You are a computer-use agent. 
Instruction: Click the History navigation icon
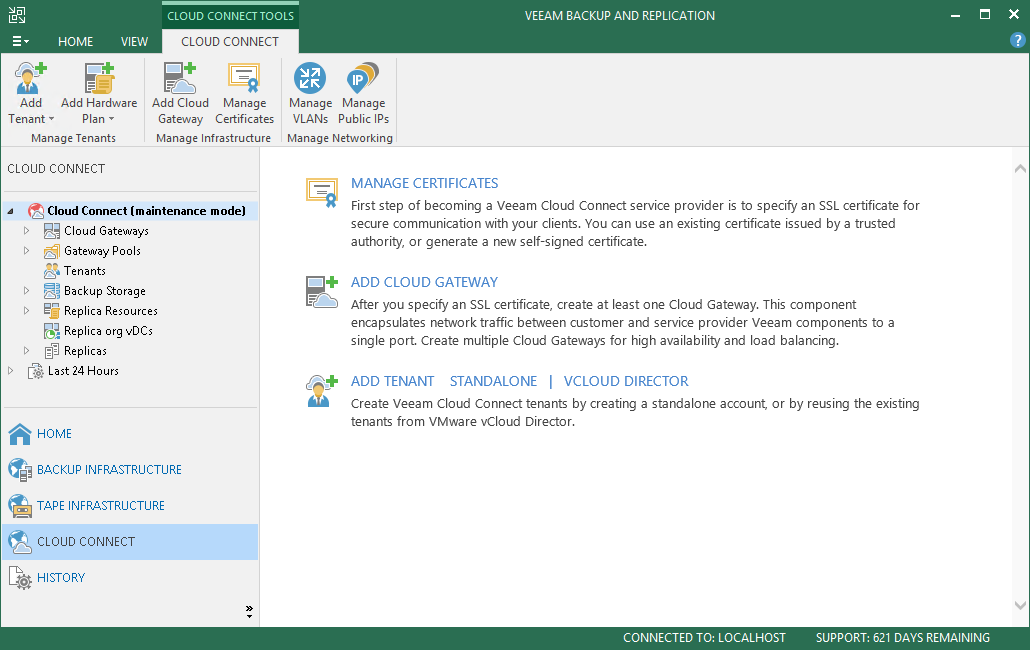(x=20, y=578)
